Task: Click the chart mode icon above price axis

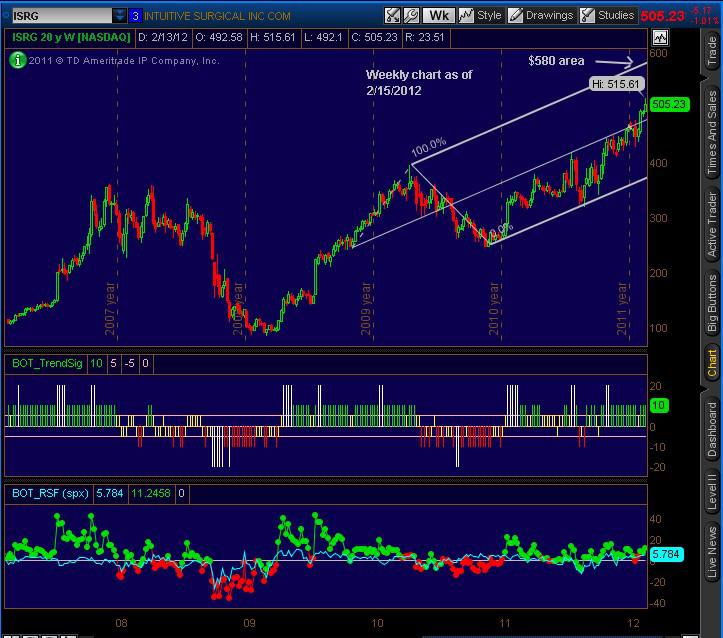Action: (660, 38)
